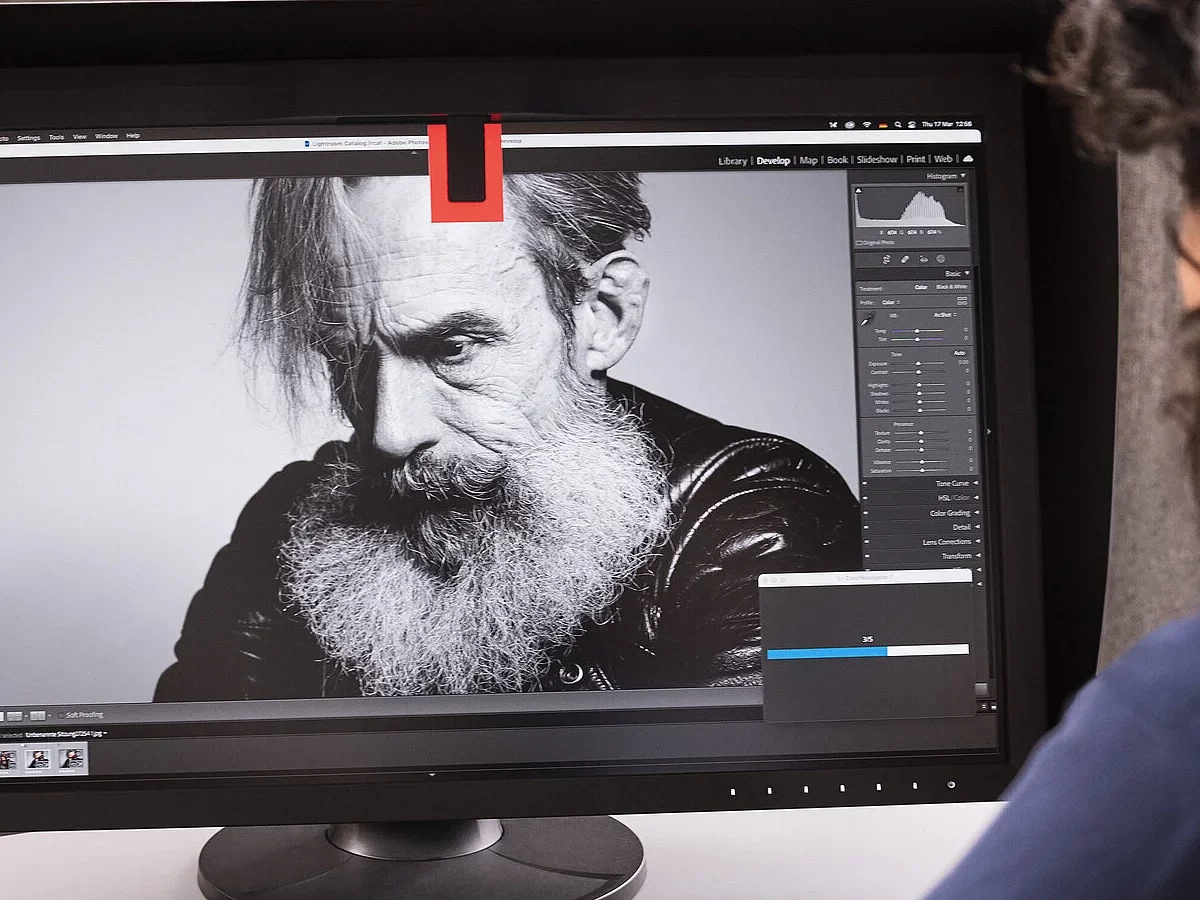The height and width of the screenshot is (900, 1200).
Task: Pick the White Balance eyedropper tool
Action: coord(867,319)
